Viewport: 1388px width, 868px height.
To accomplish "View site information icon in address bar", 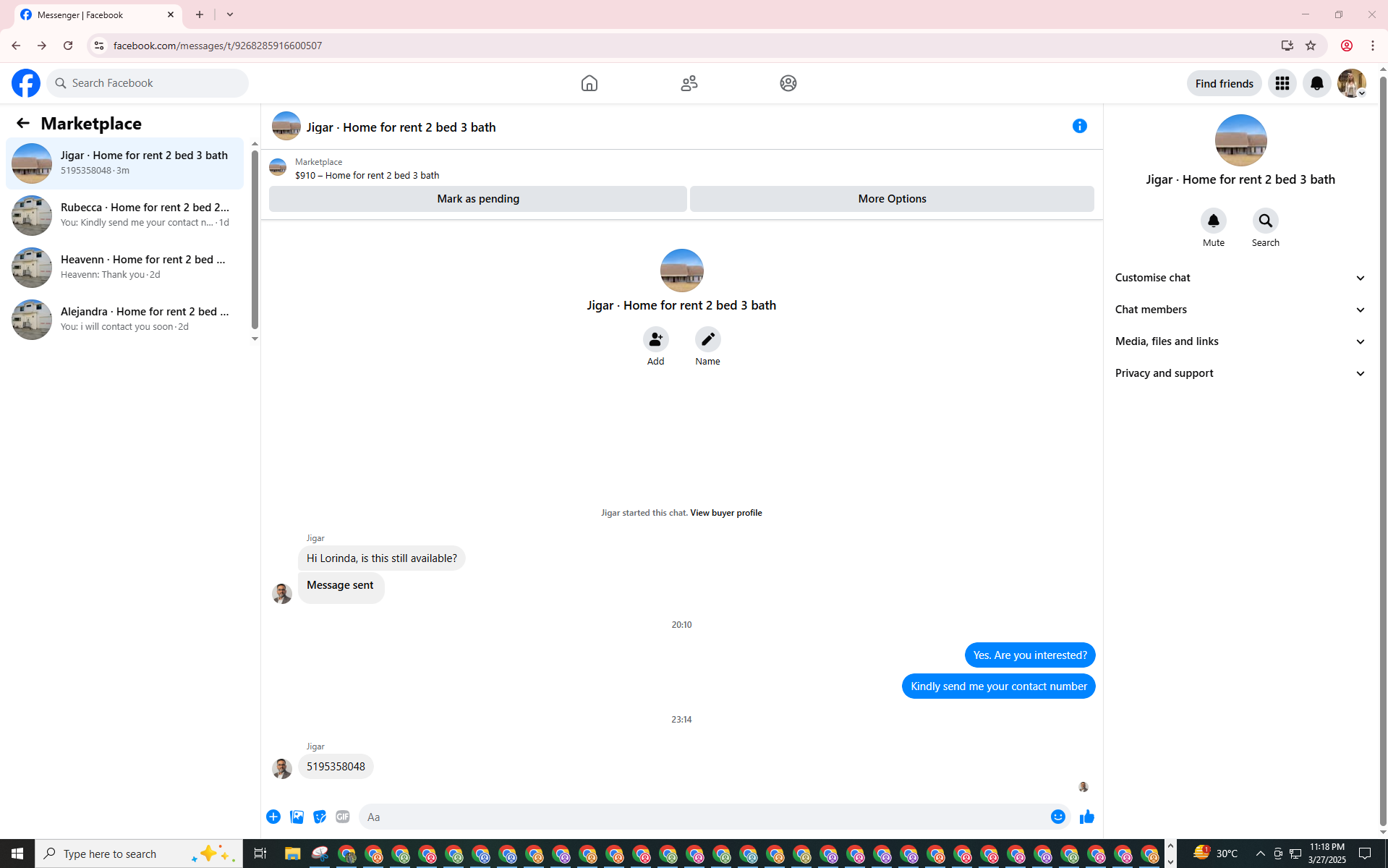I will (x=99, y=46).
